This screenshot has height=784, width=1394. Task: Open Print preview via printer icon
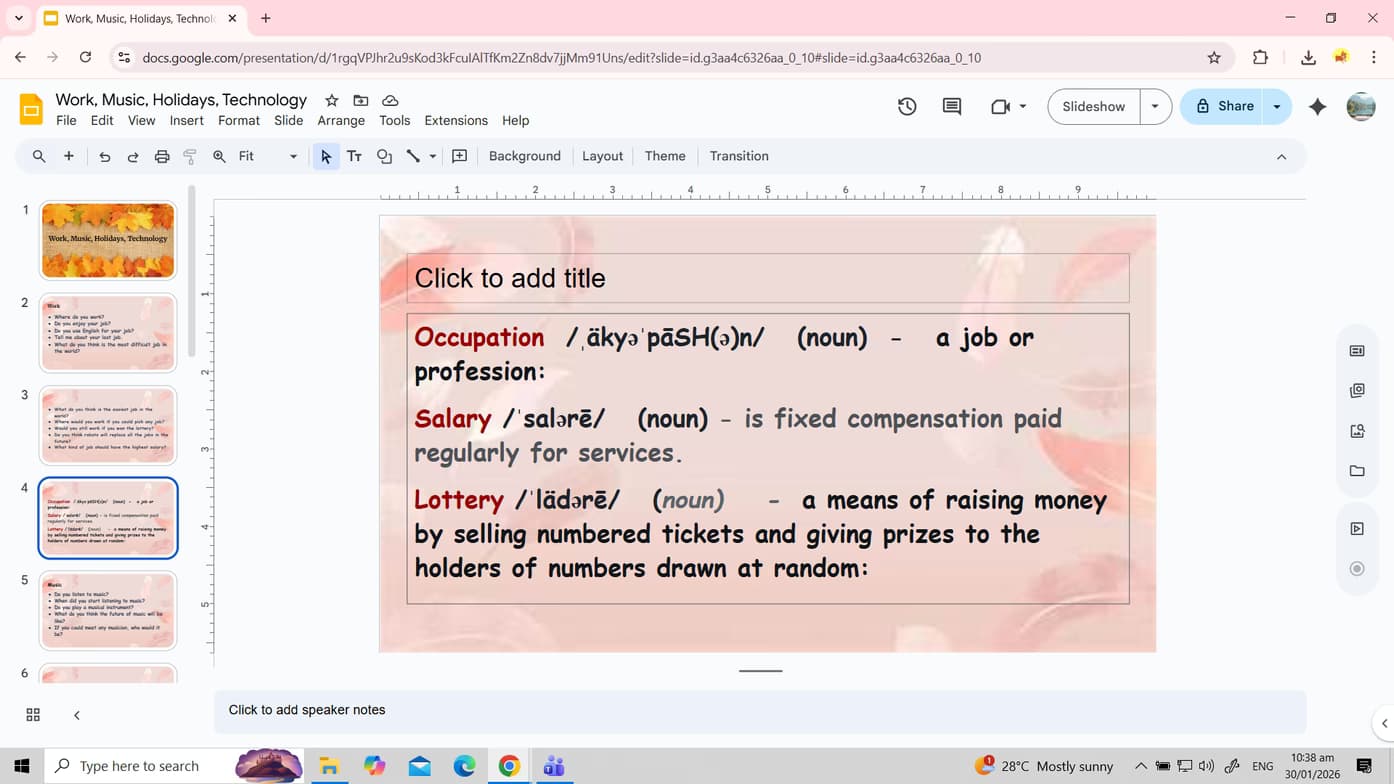[161, 156]
